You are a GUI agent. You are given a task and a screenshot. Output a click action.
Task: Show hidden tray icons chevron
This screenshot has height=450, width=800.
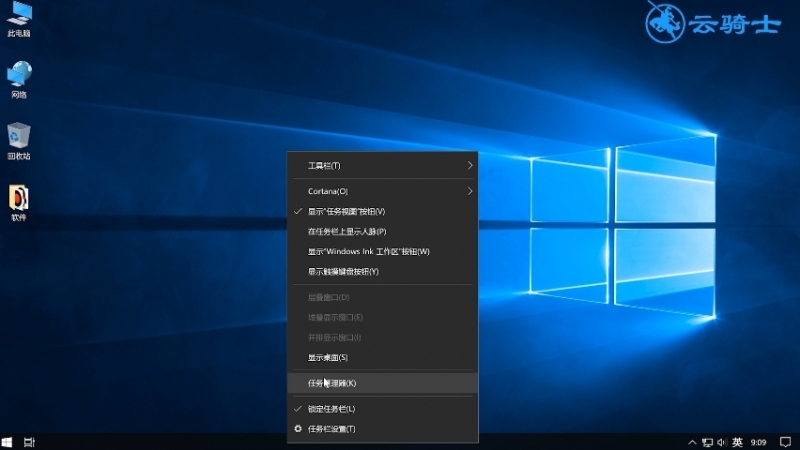[692, 442]
